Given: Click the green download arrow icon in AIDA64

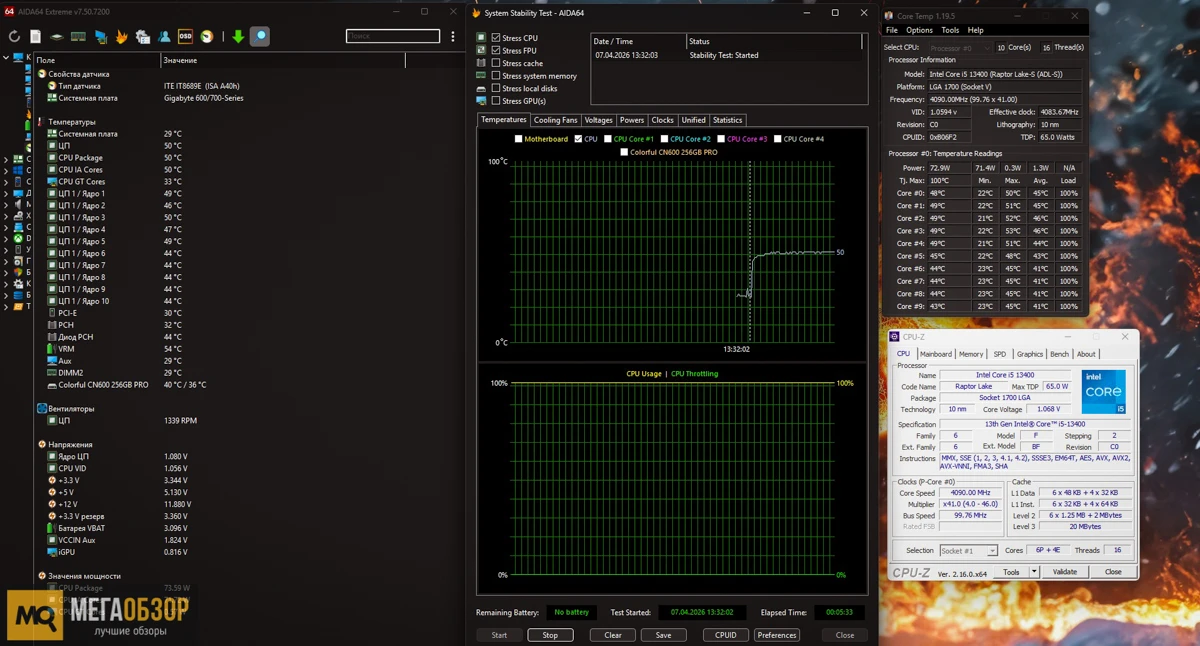Looking at the screenshot, I should coord(237,35).
